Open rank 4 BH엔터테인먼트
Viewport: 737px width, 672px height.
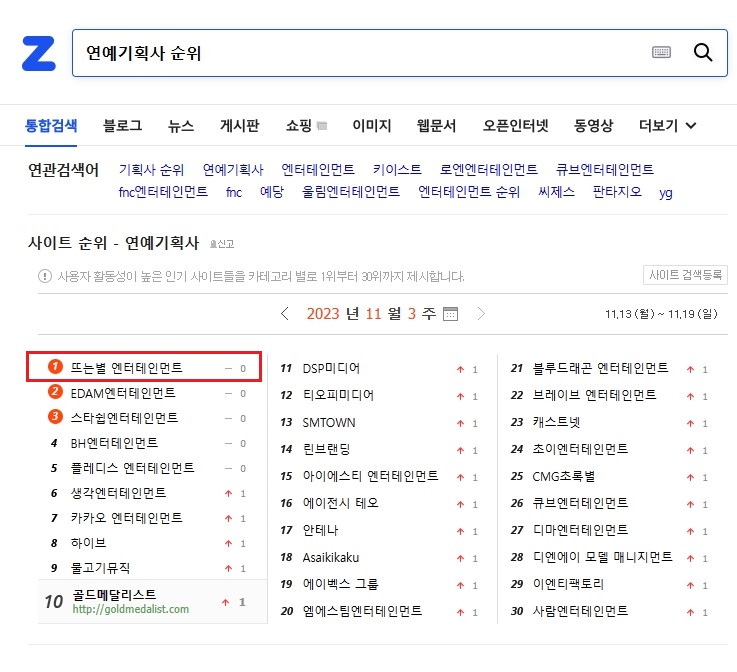[x=114, y=443]
